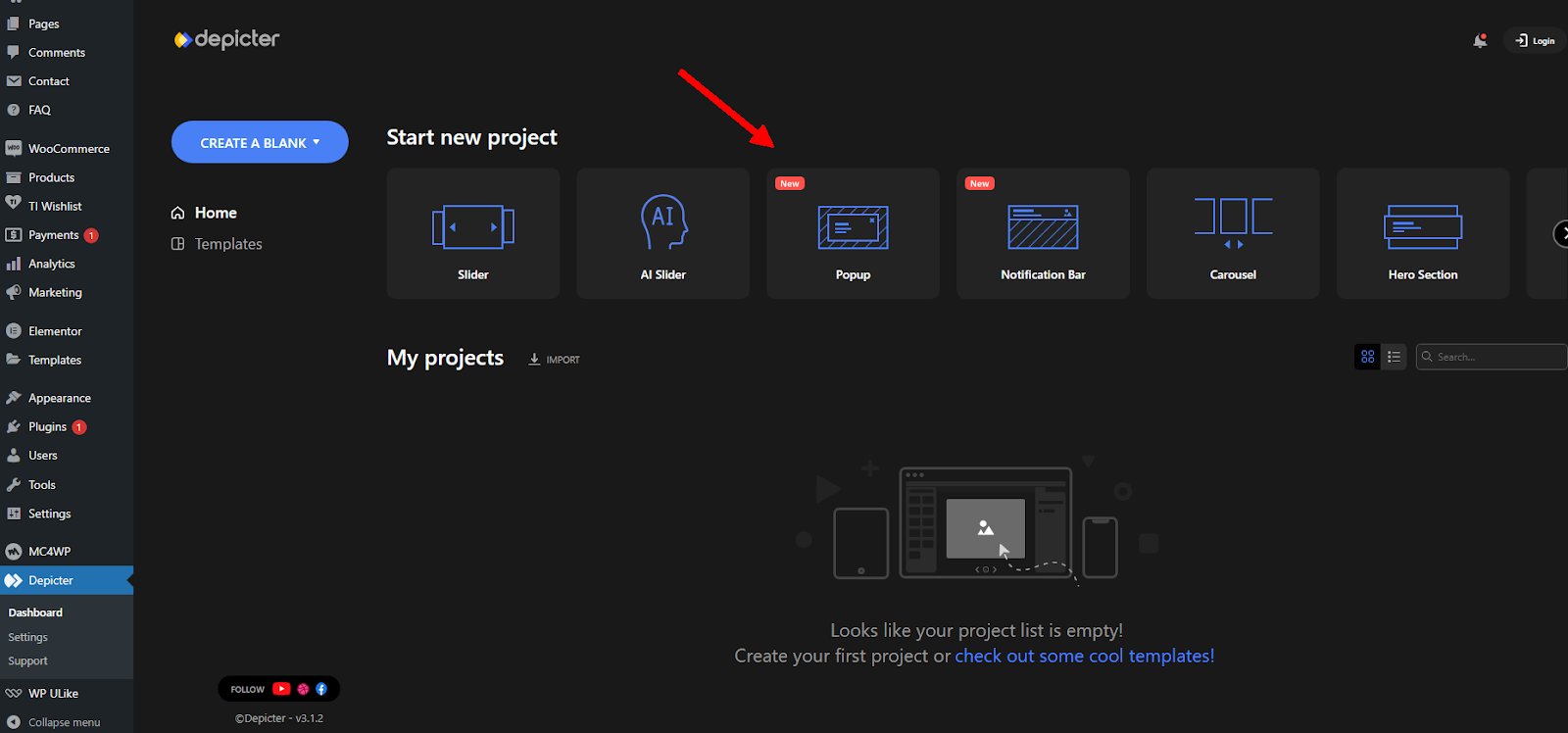Click the depicter logo
1568x733 pixels.
[x=226, y=39]
